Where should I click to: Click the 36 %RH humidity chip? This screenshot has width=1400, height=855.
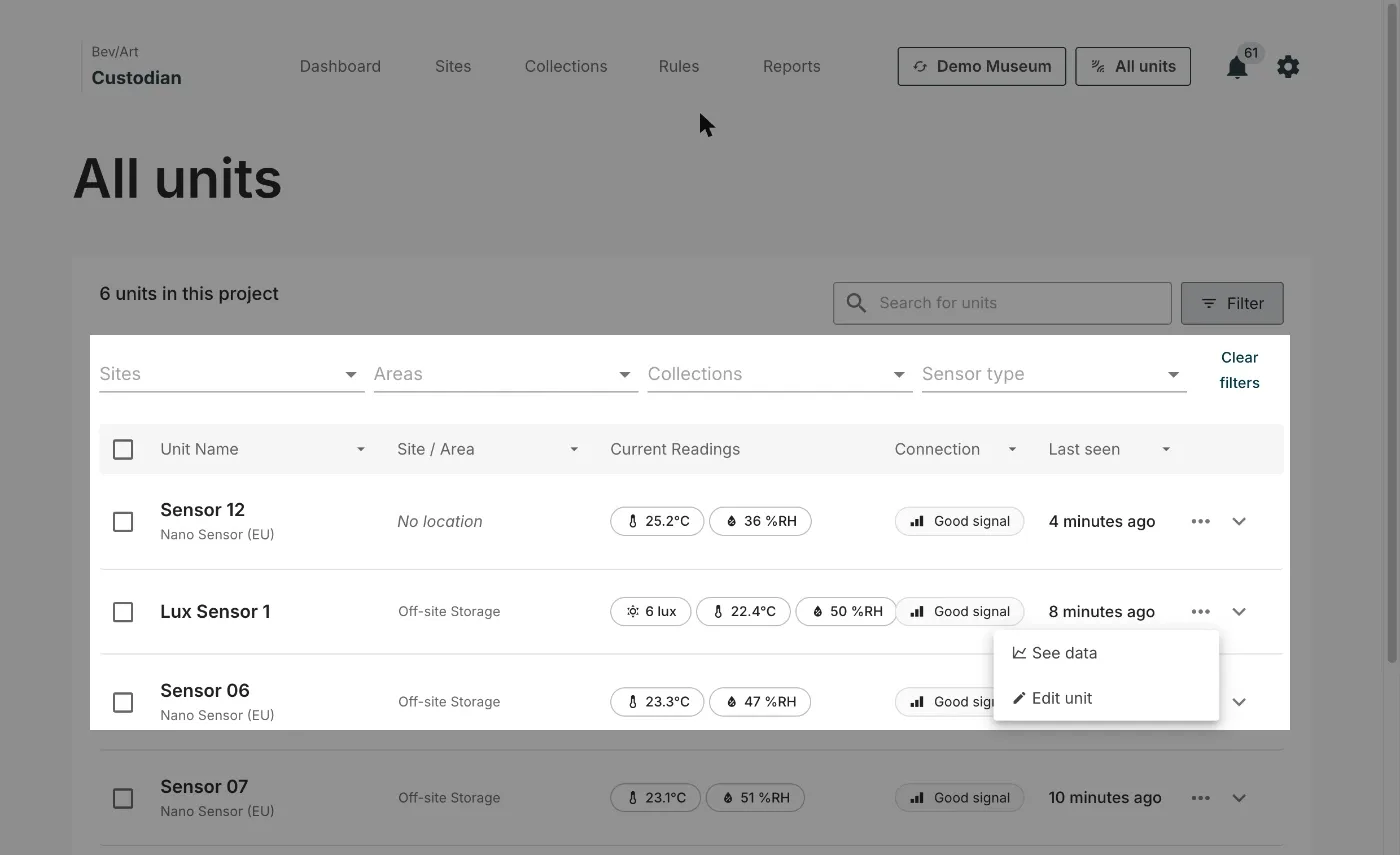pos(760,521)
